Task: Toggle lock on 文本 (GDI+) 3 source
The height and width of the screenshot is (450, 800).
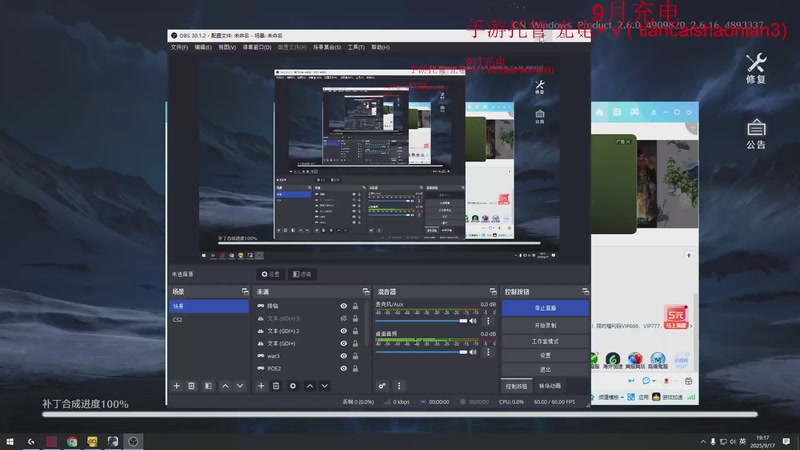Action: [356, 318]
